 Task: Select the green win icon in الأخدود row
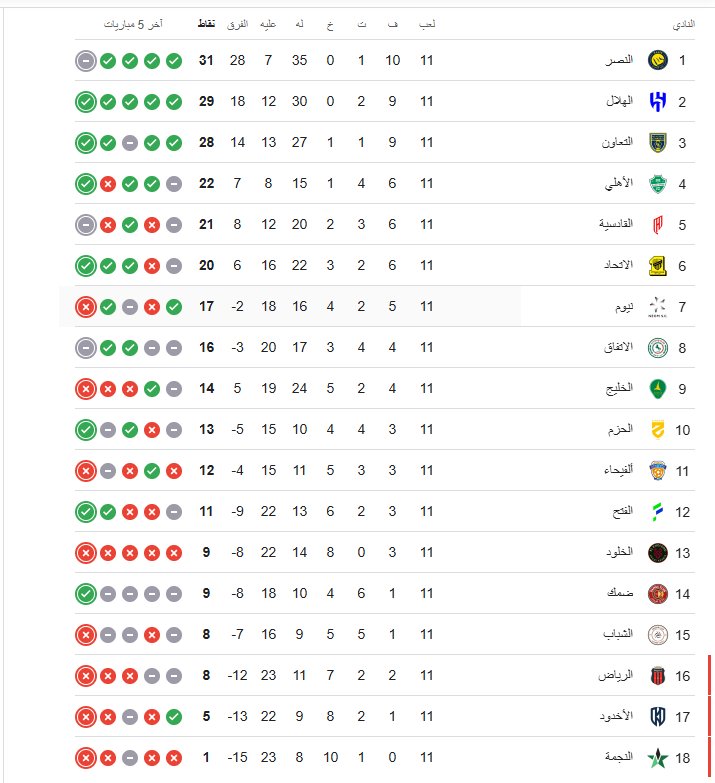[174, 716]
